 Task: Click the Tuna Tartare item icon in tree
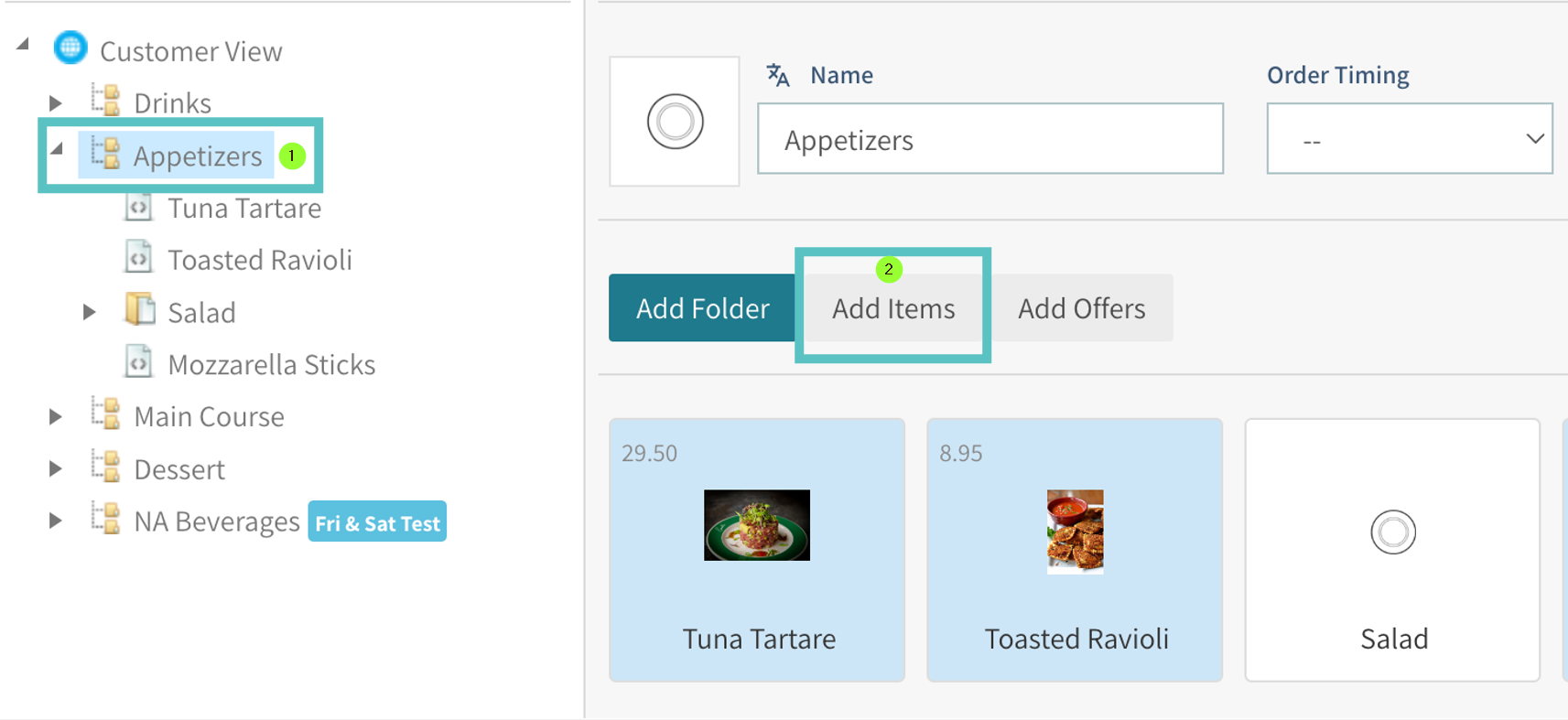[138, 208]
